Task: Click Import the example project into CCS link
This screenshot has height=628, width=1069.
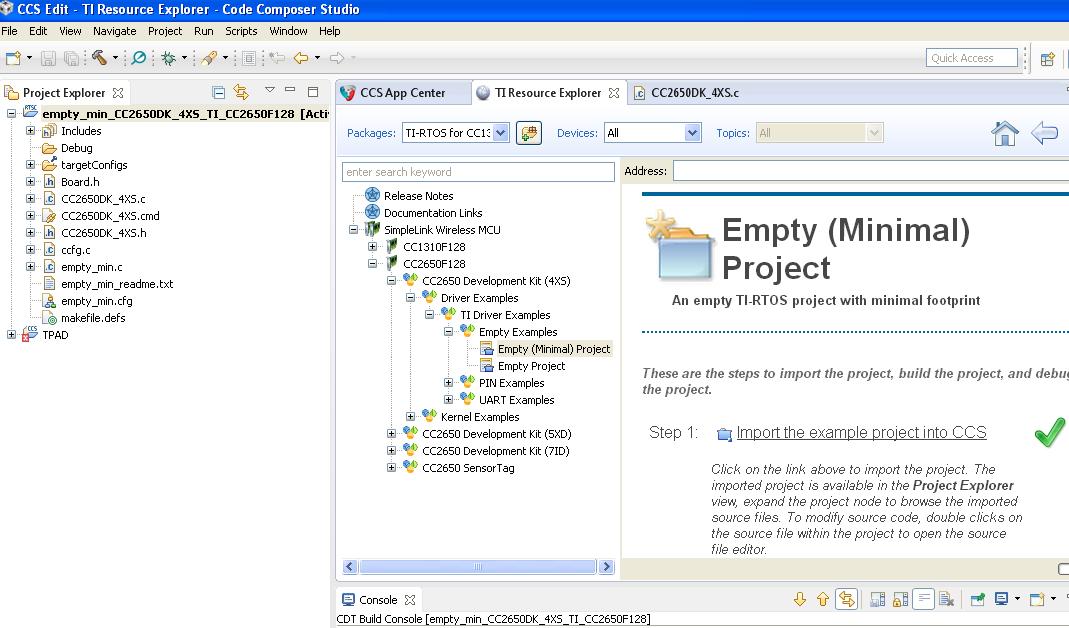Action: [861, 432]
